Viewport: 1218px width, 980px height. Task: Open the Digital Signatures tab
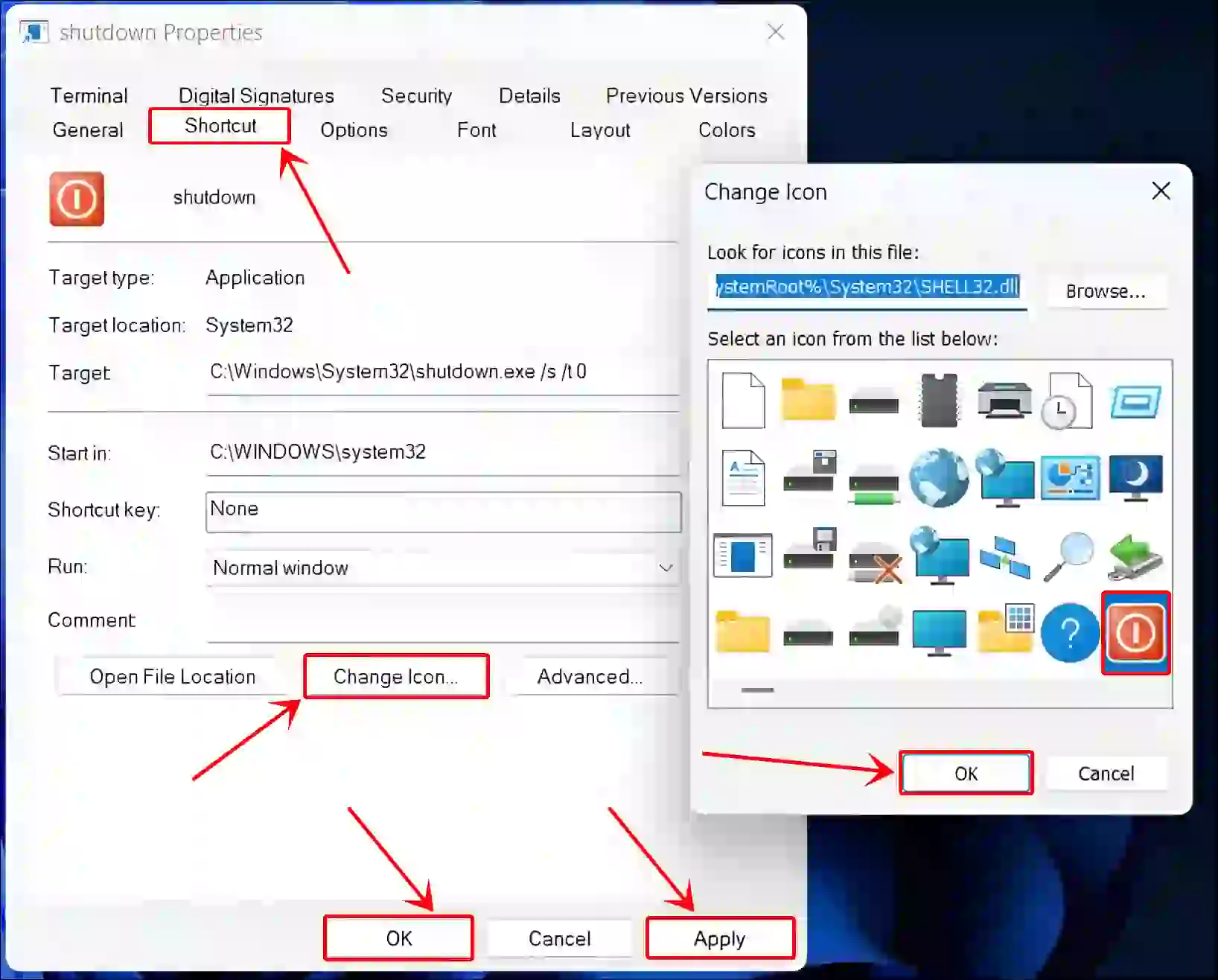pos(256,95)
